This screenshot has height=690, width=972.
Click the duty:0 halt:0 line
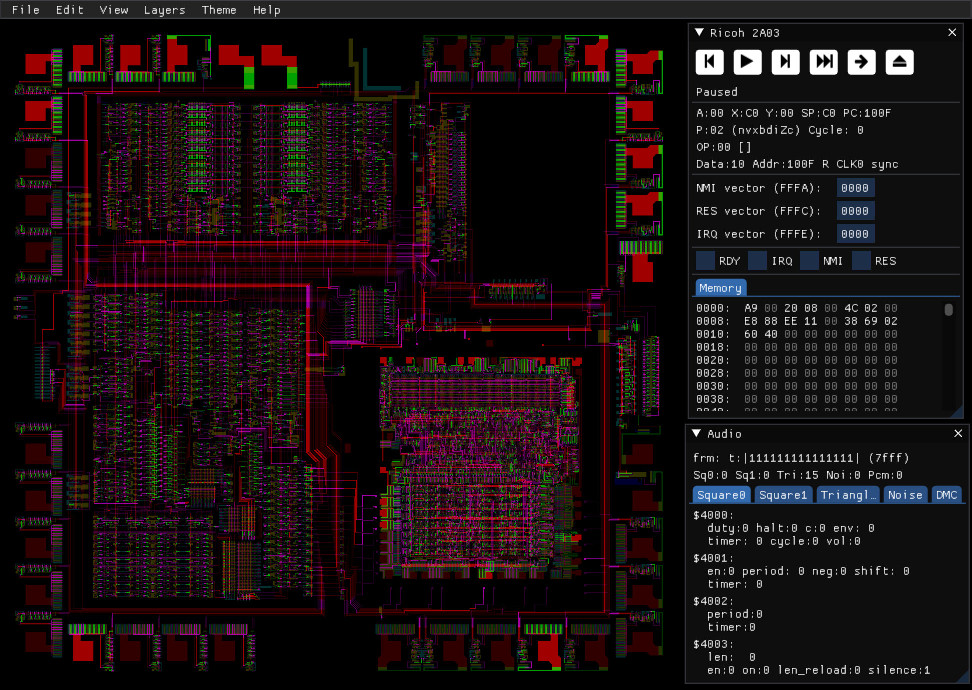(791, 528)
